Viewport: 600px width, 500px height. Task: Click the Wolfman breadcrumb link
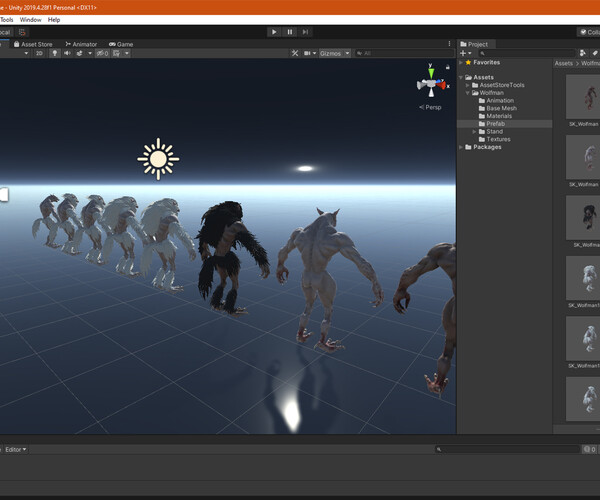tap(590, 64)
